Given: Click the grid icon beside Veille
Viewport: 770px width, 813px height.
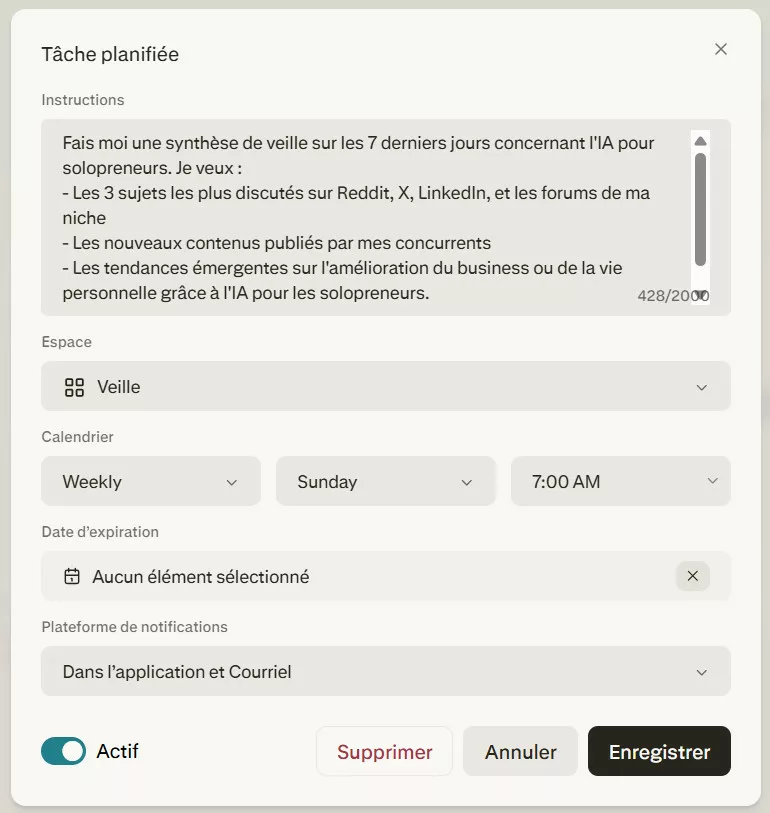Looking at the screenshot, I should [x=74, y=387].
